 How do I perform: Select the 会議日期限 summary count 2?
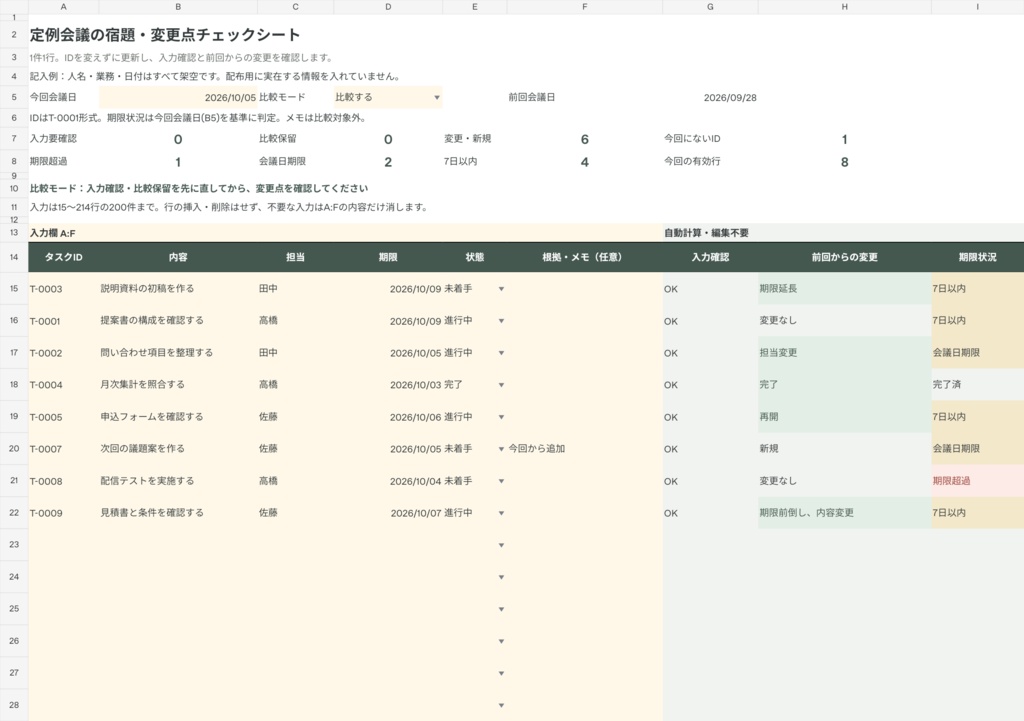point(388,162)
